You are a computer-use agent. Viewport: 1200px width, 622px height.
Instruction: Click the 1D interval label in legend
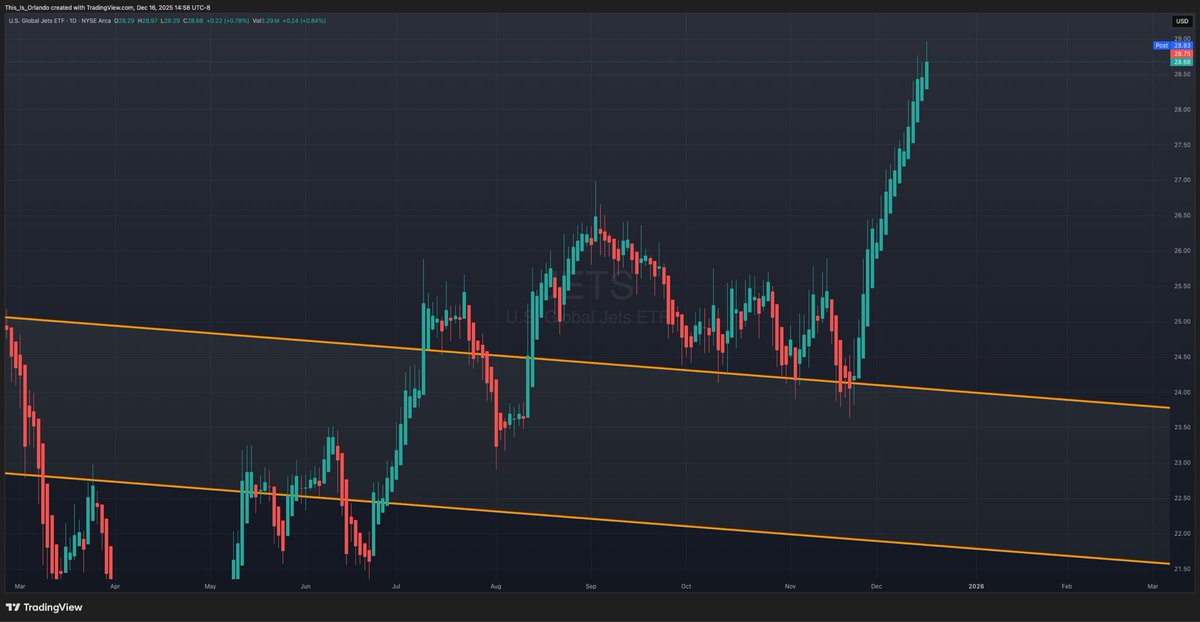coord(74,21)
